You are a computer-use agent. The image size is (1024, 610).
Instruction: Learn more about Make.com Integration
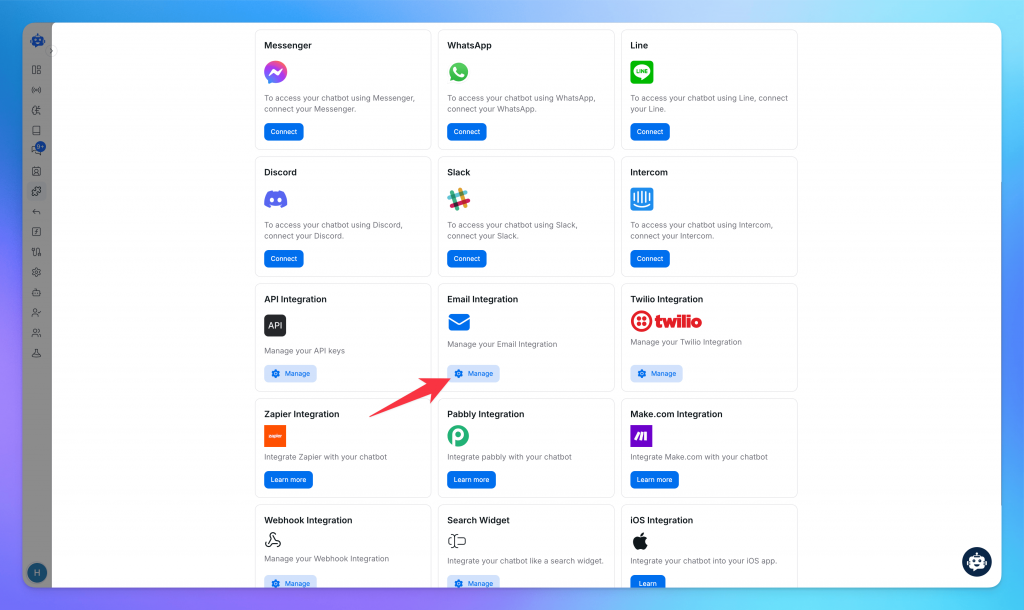(x=654, y=479)
